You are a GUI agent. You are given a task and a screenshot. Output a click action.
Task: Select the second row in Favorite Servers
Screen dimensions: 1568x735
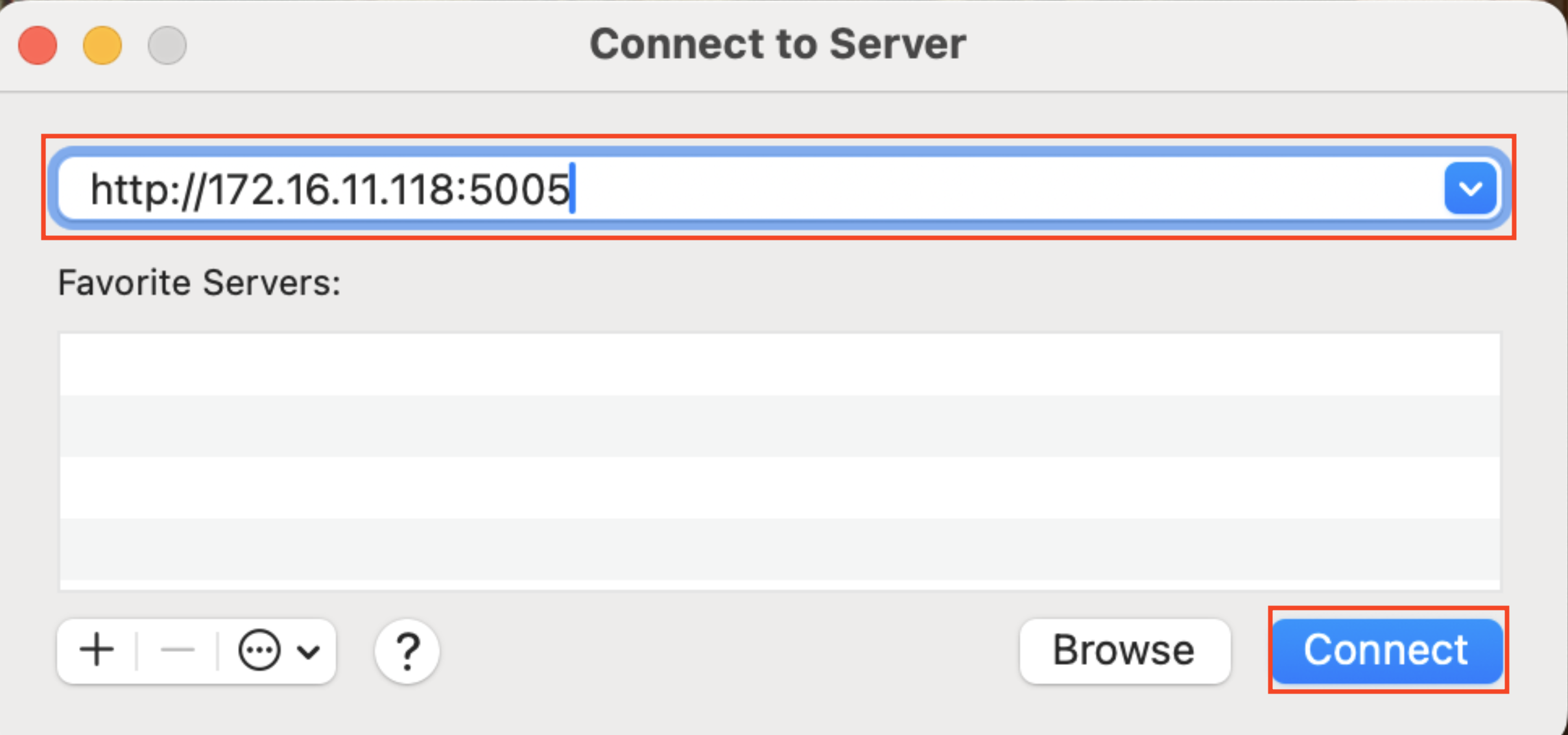click(779, 426)
